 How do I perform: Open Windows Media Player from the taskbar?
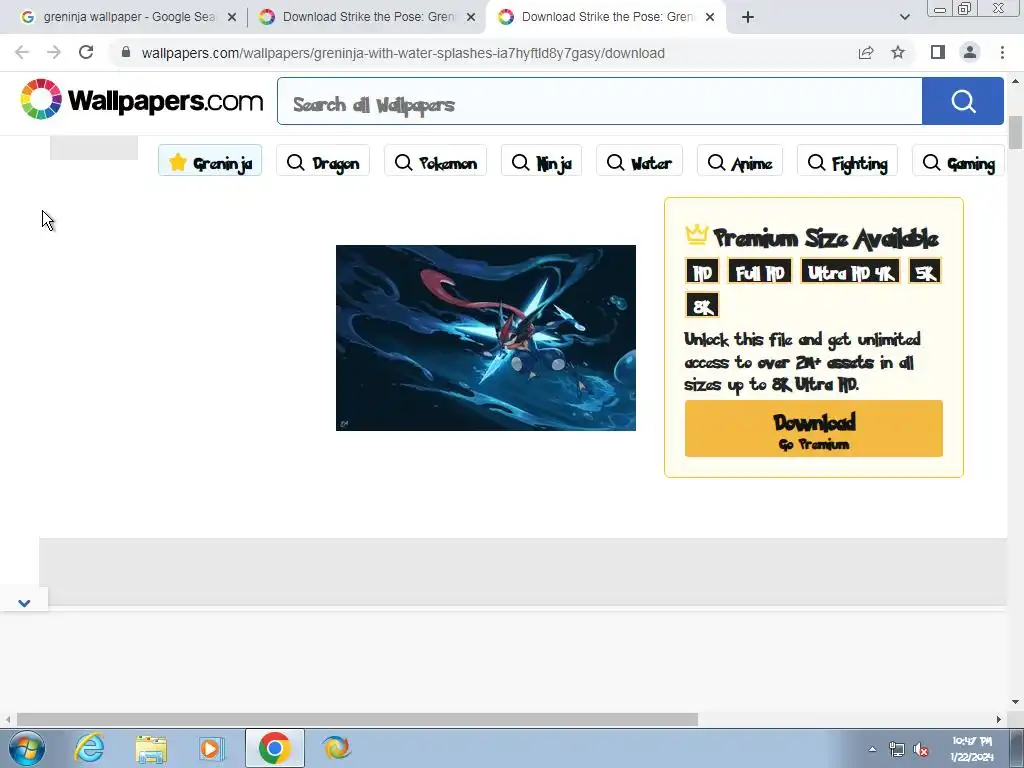coord(212,748)
